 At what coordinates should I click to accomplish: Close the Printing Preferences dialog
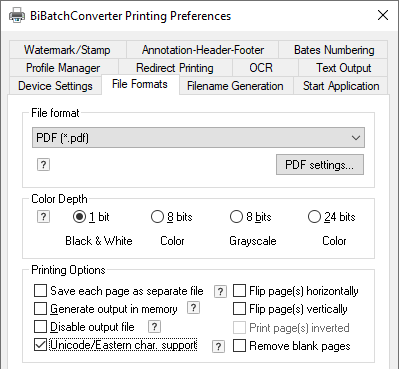tap(383, 15)
